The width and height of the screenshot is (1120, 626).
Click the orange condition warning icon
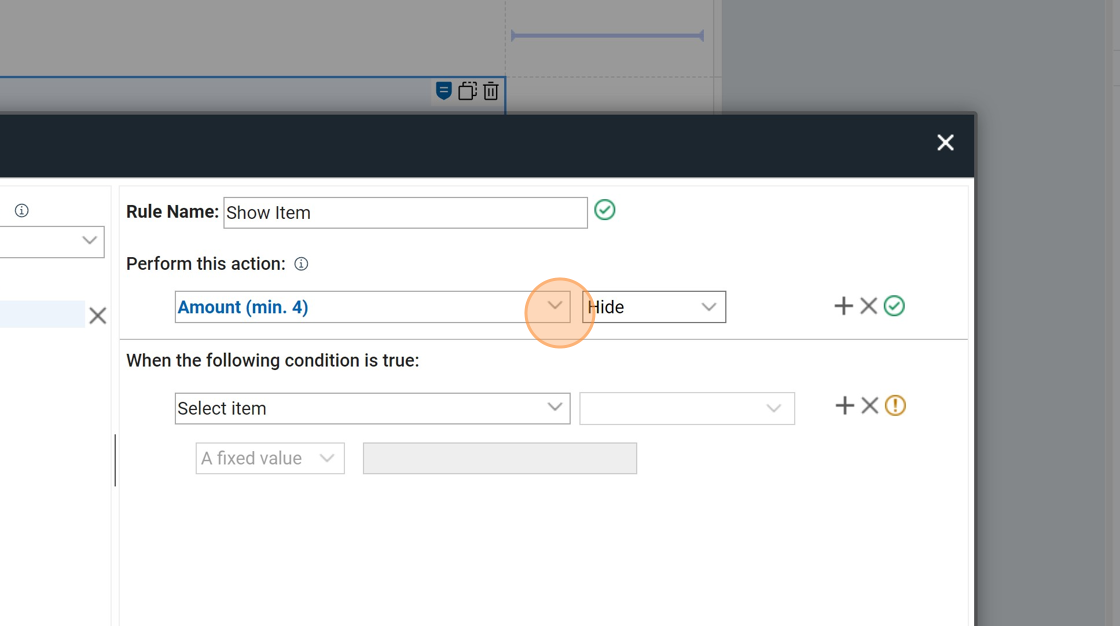point(895,405)
